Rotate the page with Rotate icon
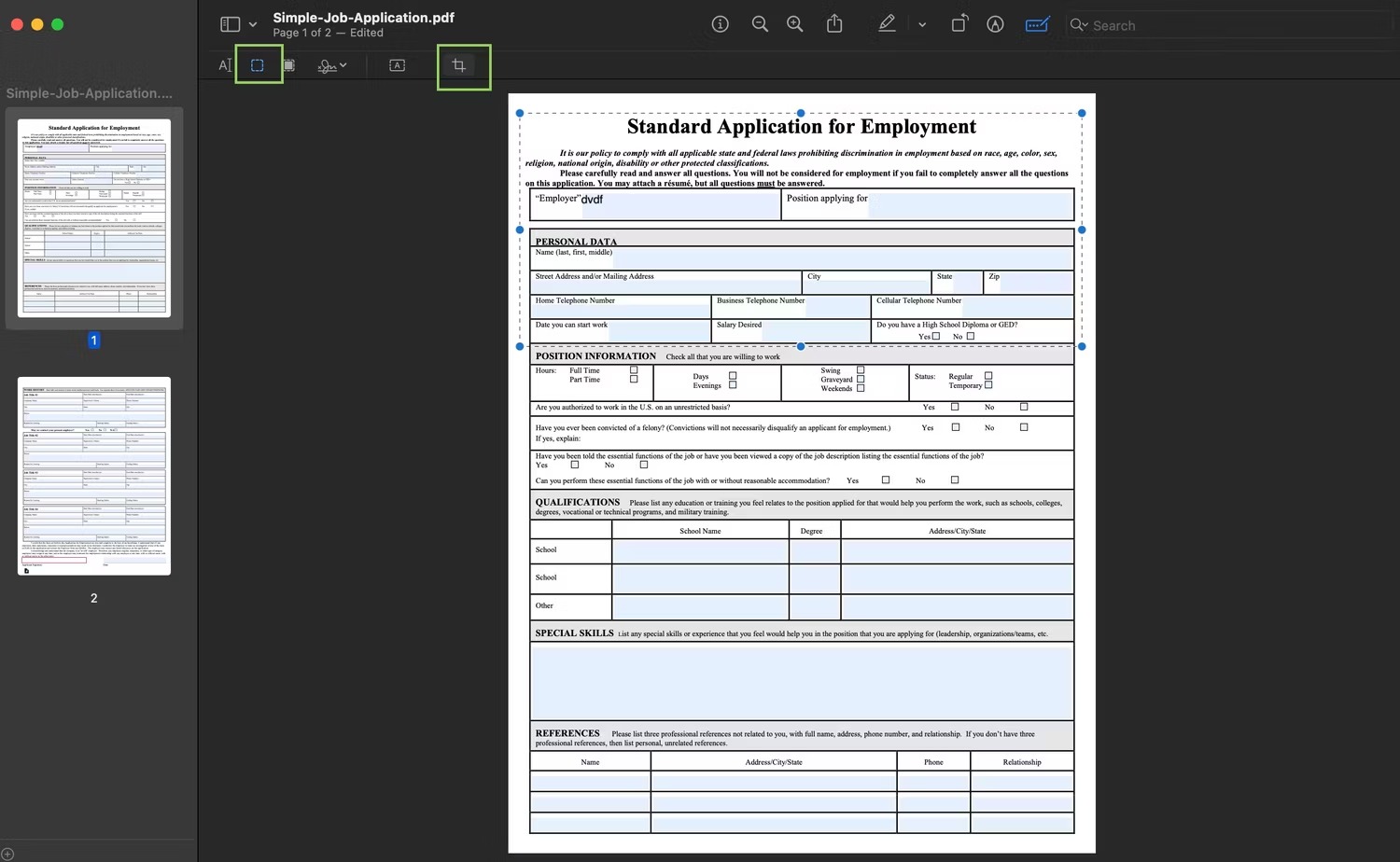1400x862 pixels. pyautogui.click(x=959, y=24)
